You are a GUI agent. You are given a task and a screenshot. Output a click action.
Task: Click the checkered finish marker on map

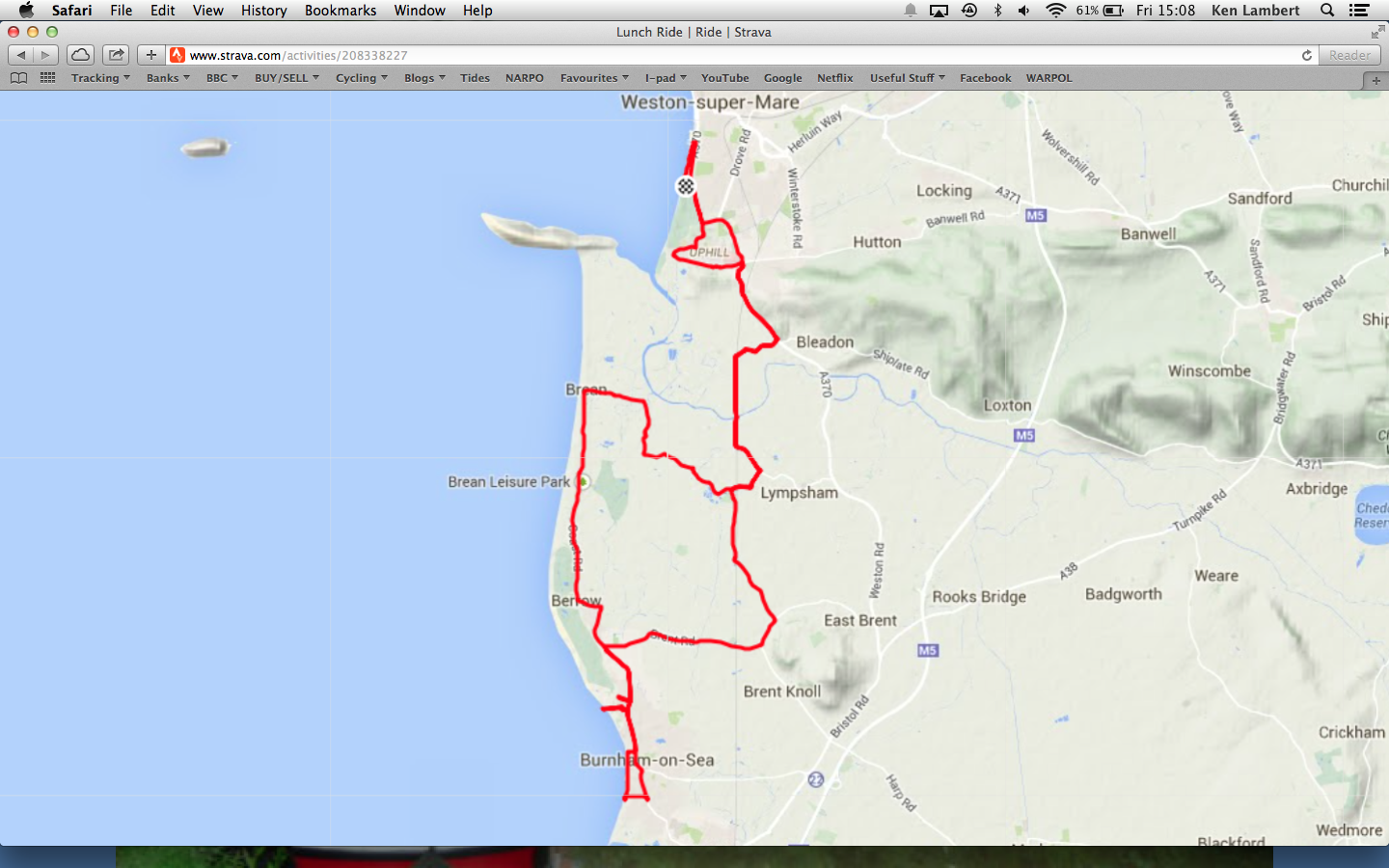tap(686, 186)
